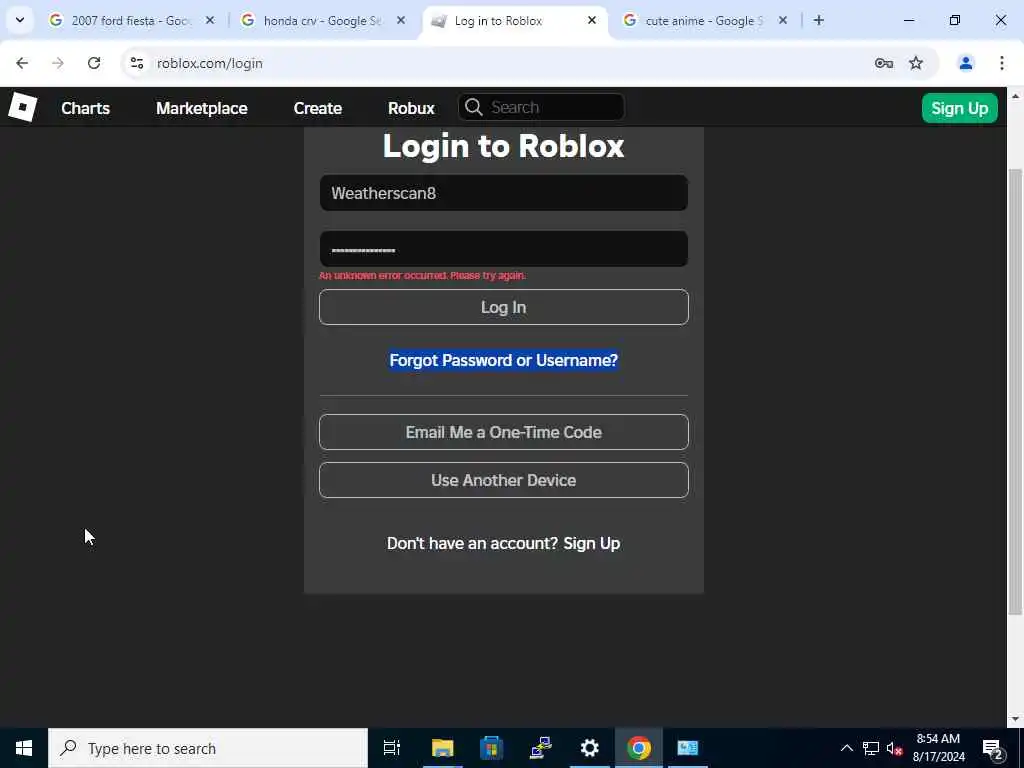Reload the Roblox login page

coord(94,63)
